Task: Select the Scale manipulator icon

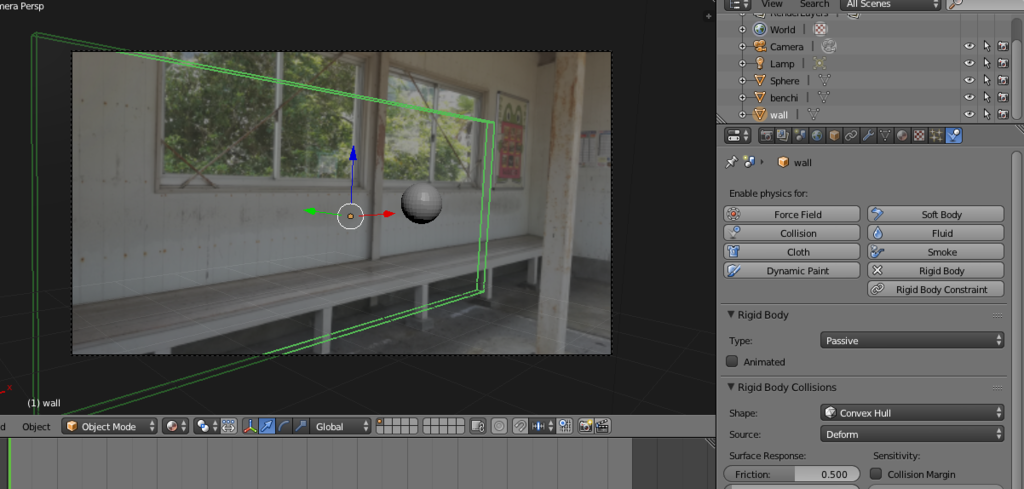Action: pyautogui.click(x=300, y=426)
